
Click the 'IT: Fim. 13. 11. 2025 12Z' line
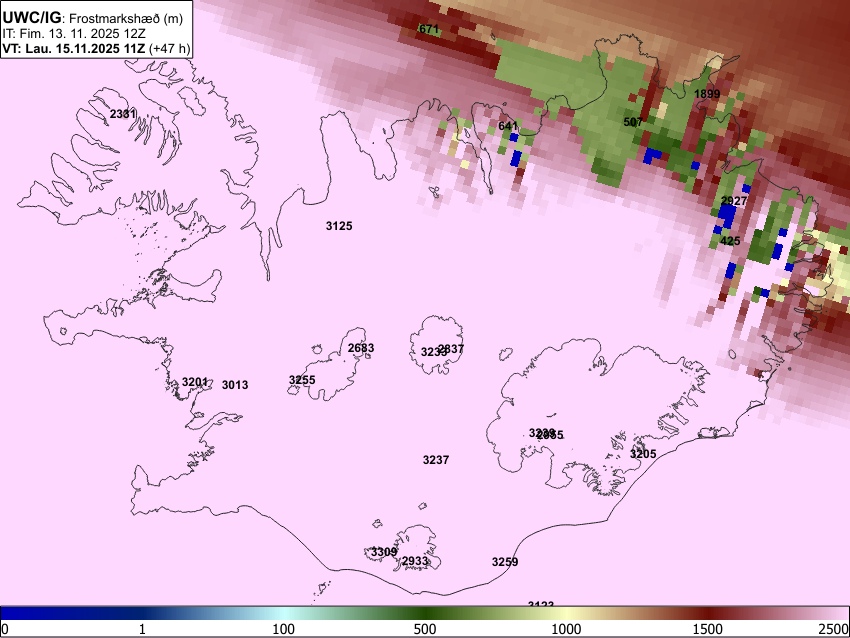click(x=74, y=34)
